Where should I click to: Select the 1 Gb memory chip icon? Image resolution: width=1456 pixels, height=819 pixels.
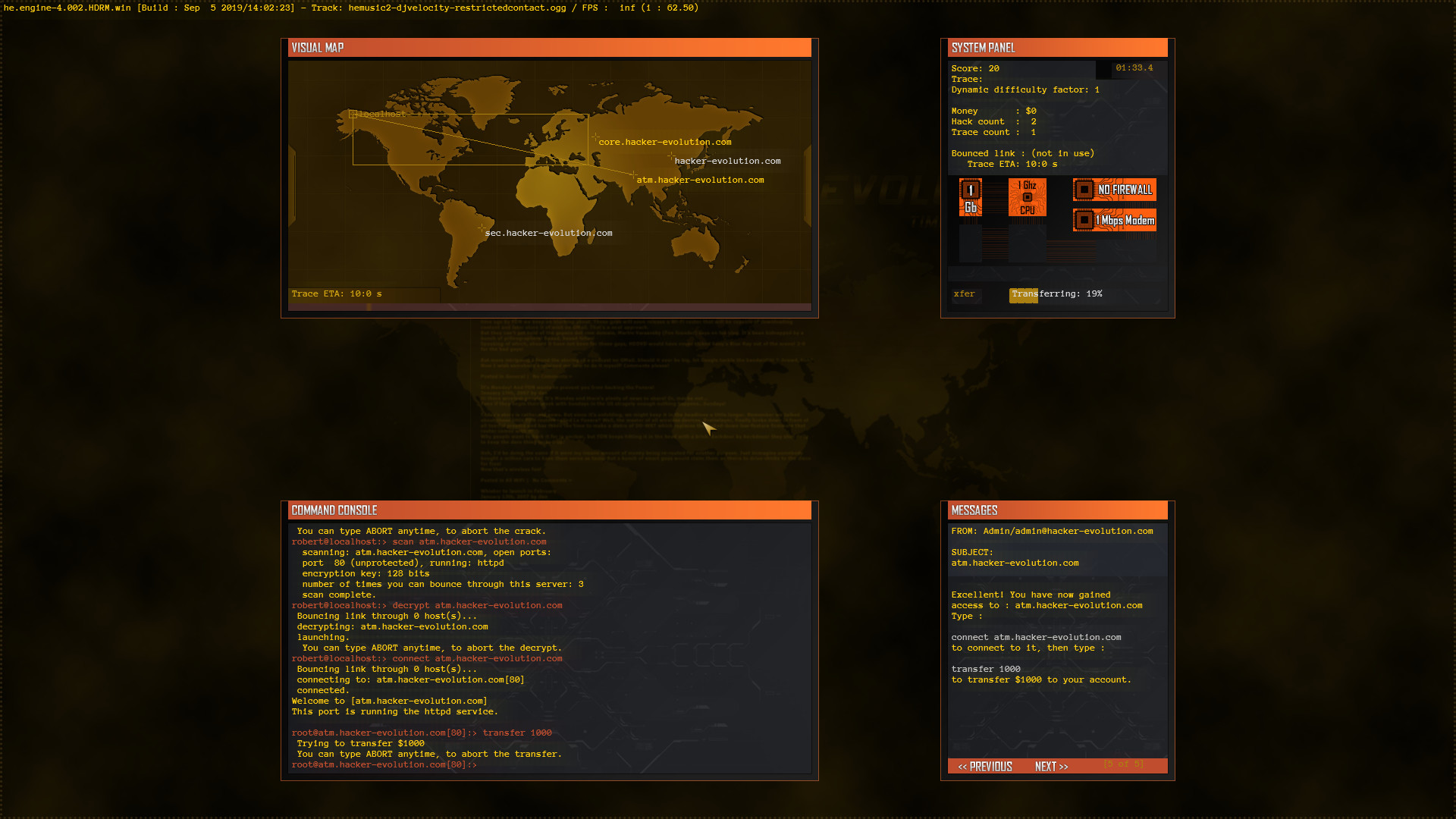pos(971,196)
